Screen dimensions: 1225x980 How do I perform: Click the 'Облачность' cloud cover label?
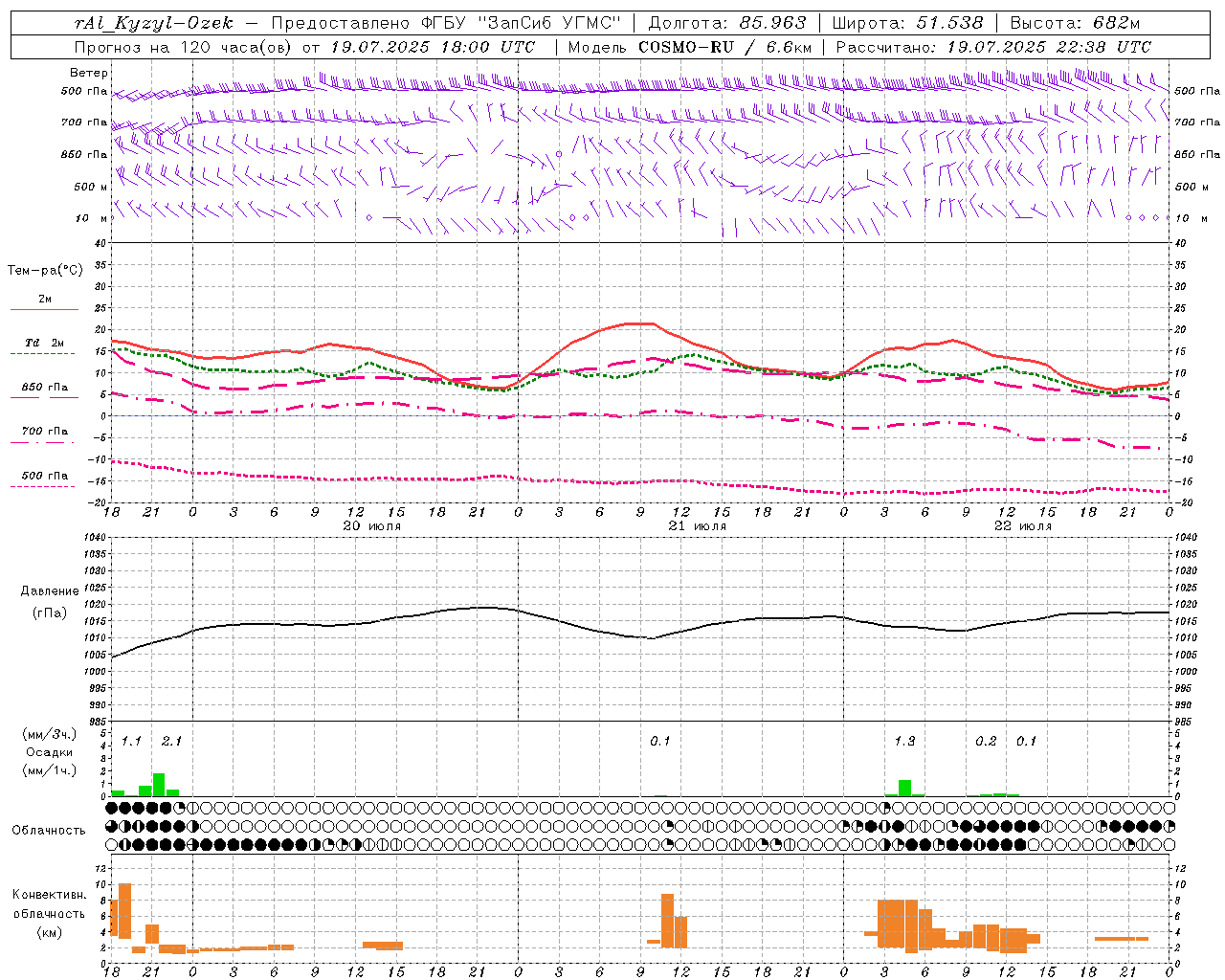[49, 831]
